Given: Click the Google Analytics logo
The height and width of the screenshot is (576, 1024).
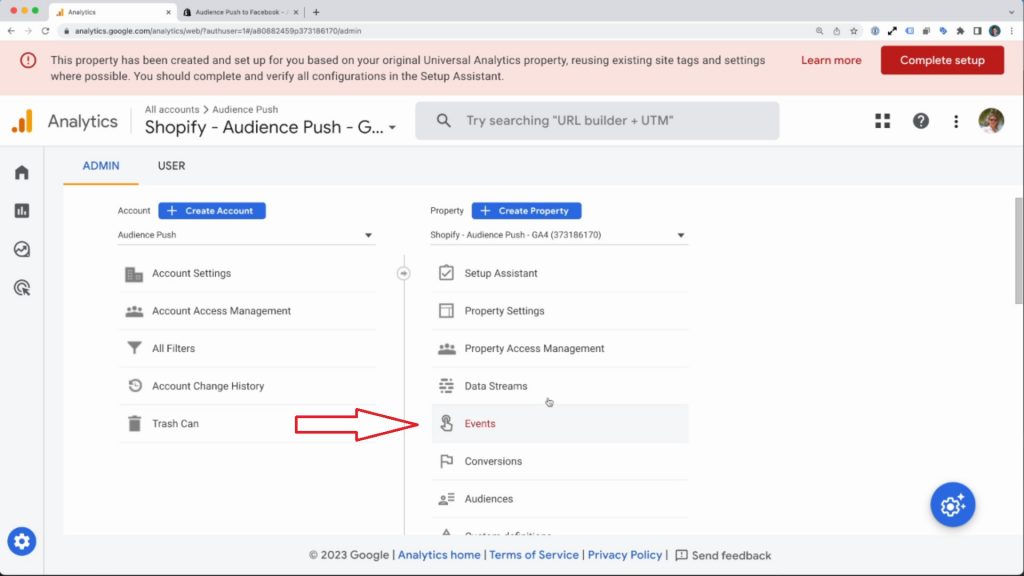Looking at the screenshot, I should click(x=22, y=121).
